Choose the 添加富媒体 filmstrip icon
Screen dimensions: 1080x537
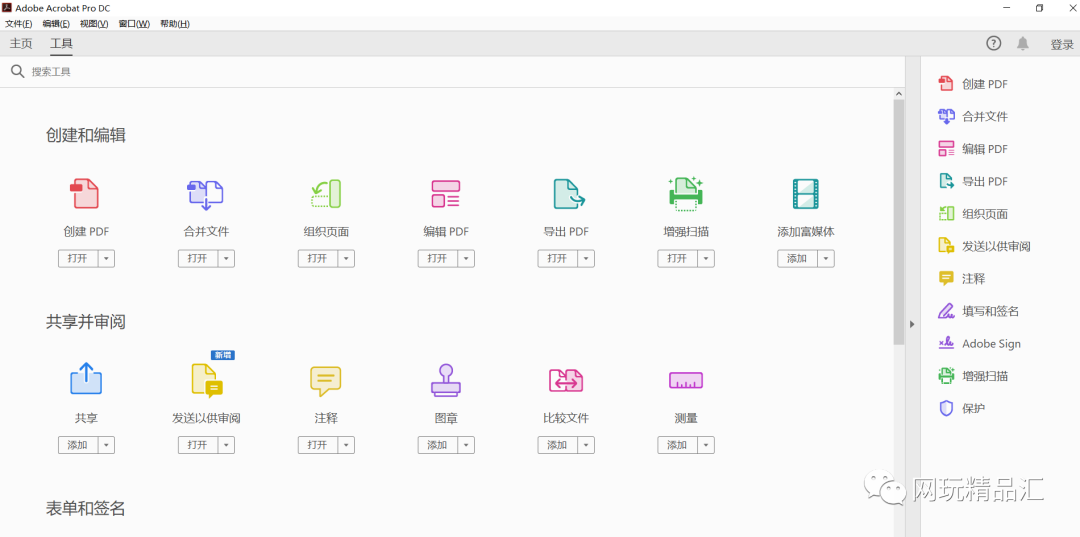(x=805, y=194)
